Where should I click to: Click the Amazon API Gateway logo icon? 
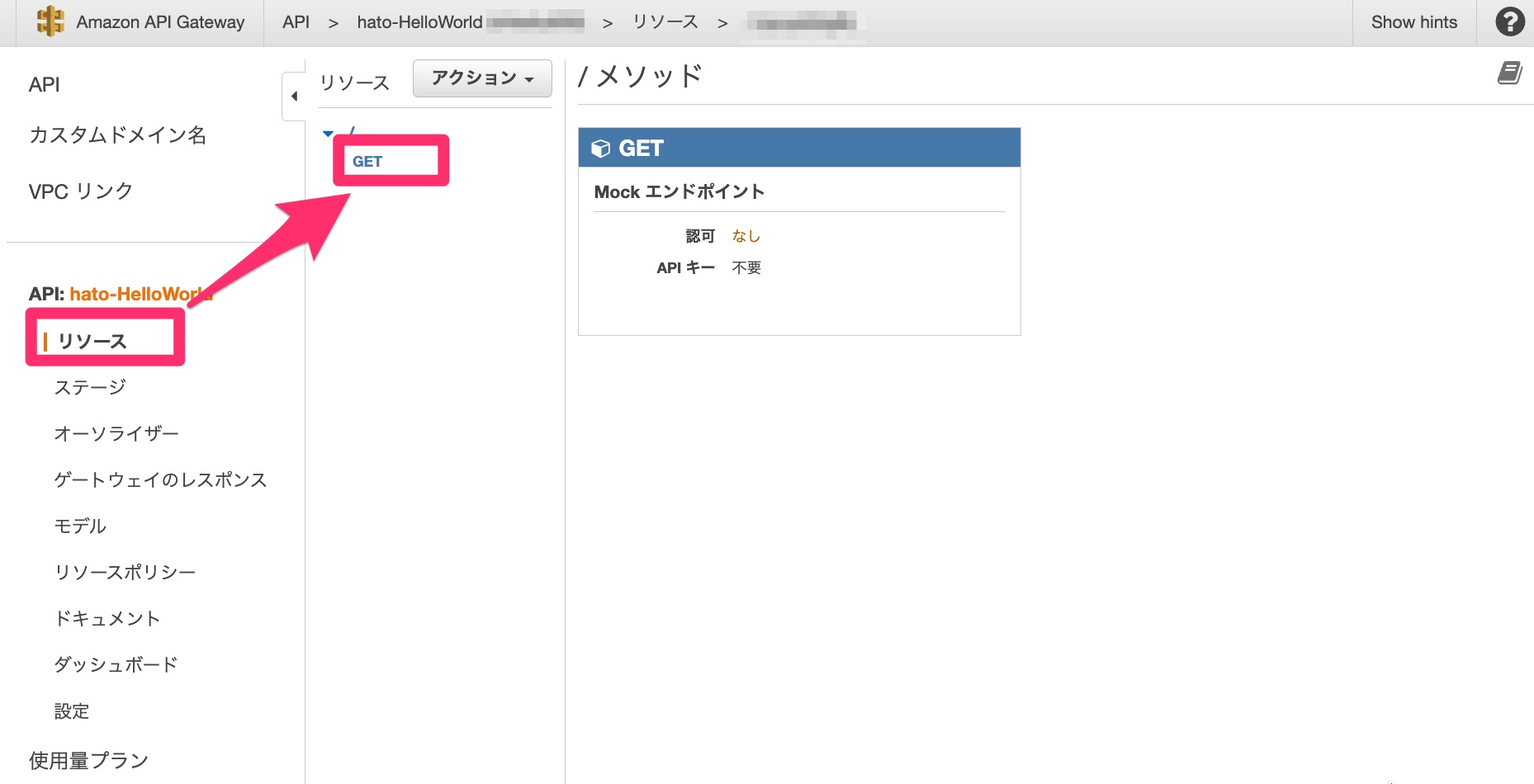(x=51, y=22)
